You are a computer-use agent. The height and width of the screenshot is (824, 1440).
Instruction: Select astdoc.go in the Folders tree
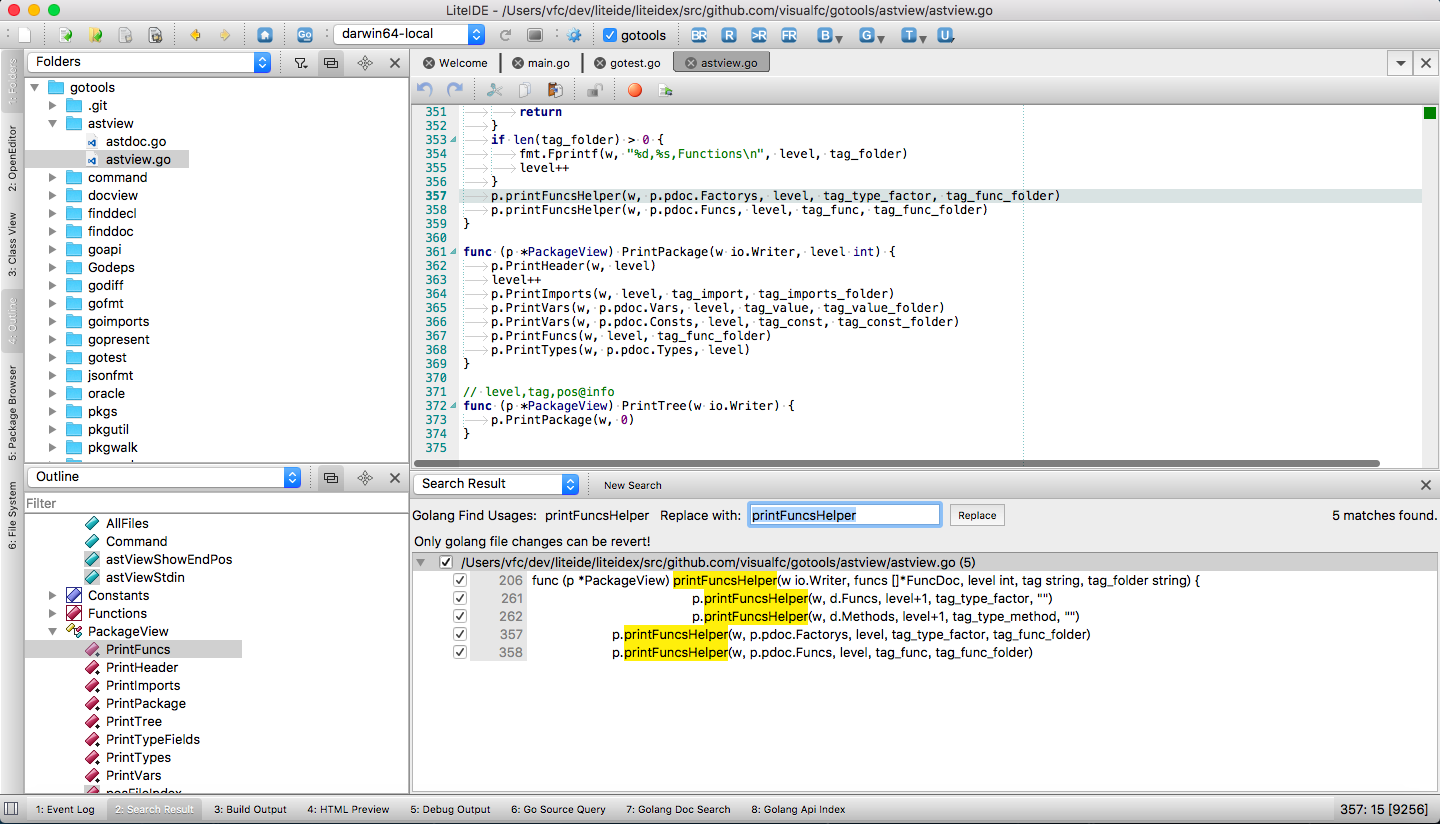136,142
